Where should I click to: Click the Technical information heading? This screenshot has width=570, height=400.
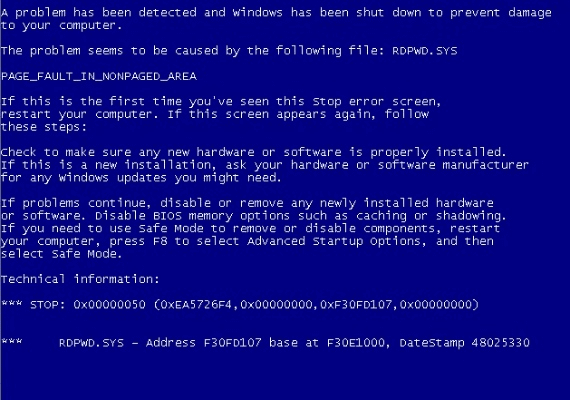pos(80,279)
